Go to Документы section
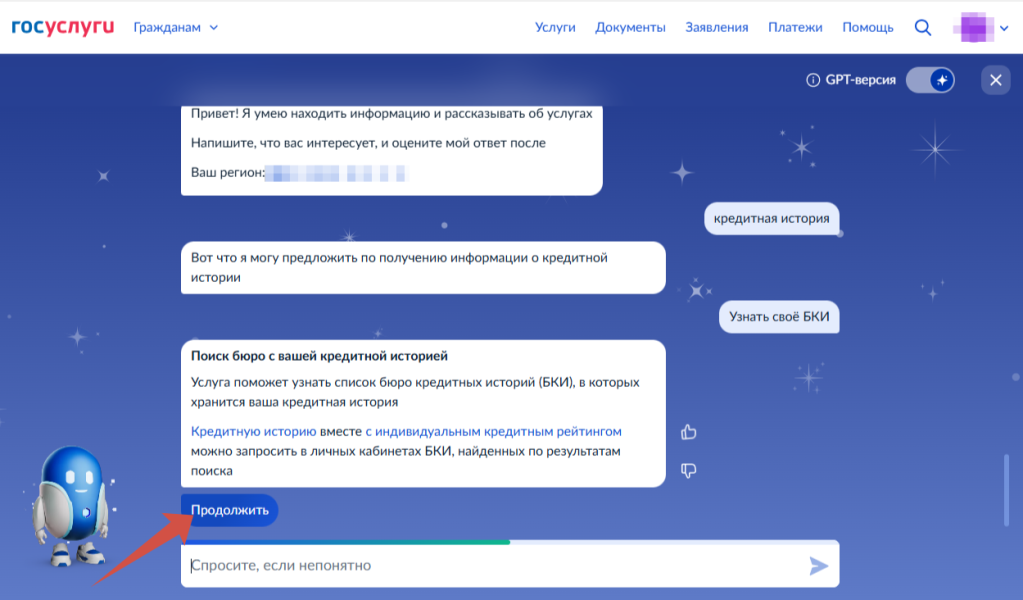 pyautogui.click(x=630, y=27)
